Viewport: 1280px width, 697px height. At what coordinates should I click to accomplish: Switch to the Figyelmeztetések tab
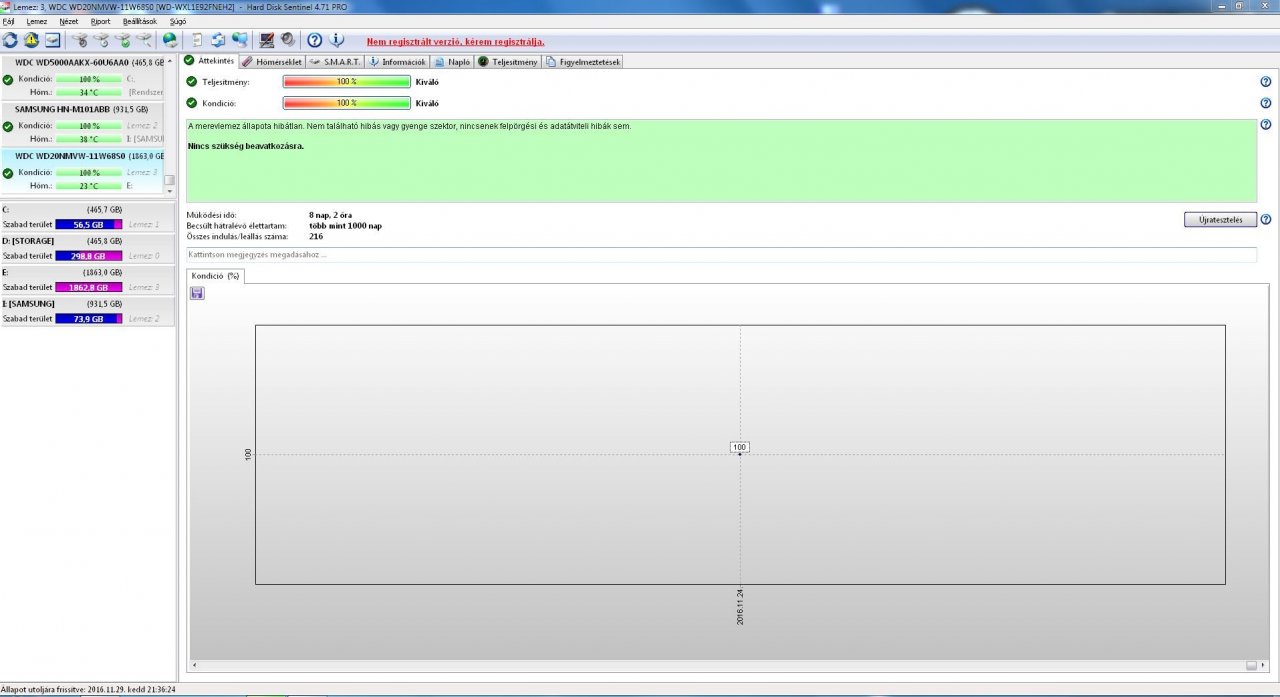[x=583, y=61]
